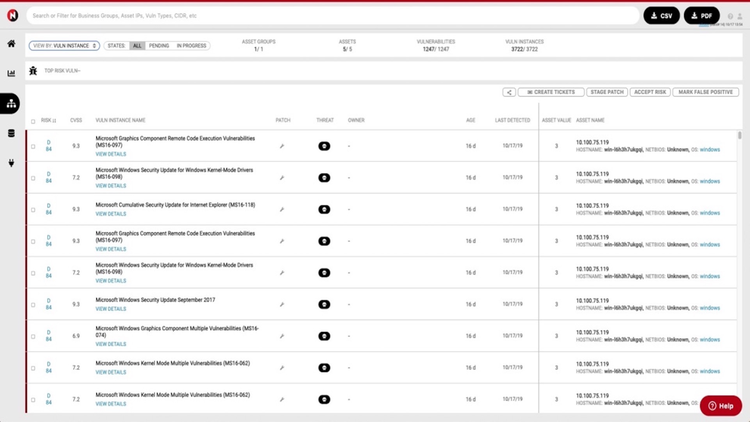The height and width of the screenshot is (422, 750).
Task: Click the Nucleus logo at top left
Action: (12, 15)
